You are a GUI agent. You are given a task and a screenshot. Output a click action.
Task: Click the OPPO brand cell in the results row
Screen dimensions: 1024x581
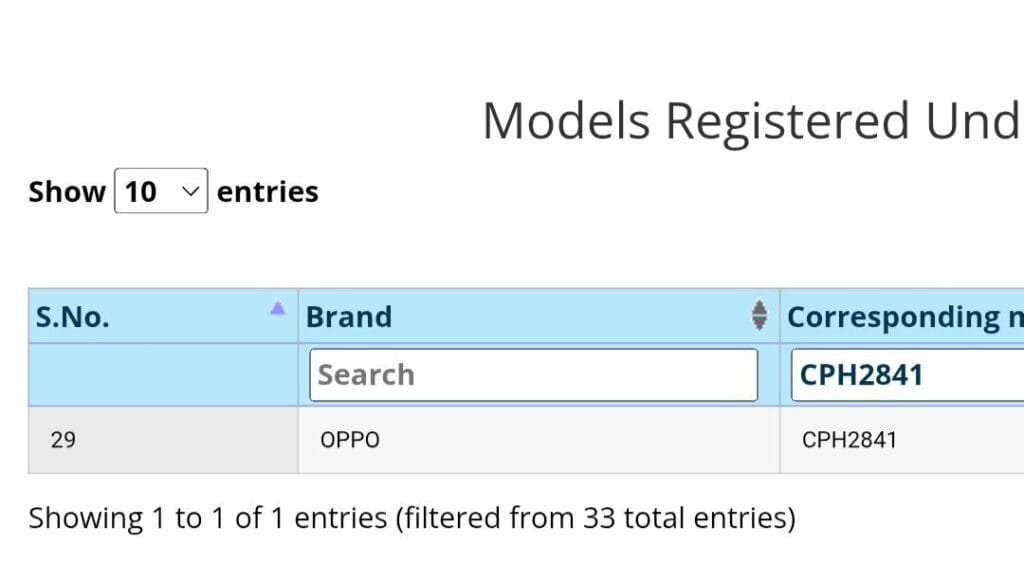[x=349, y=439]
